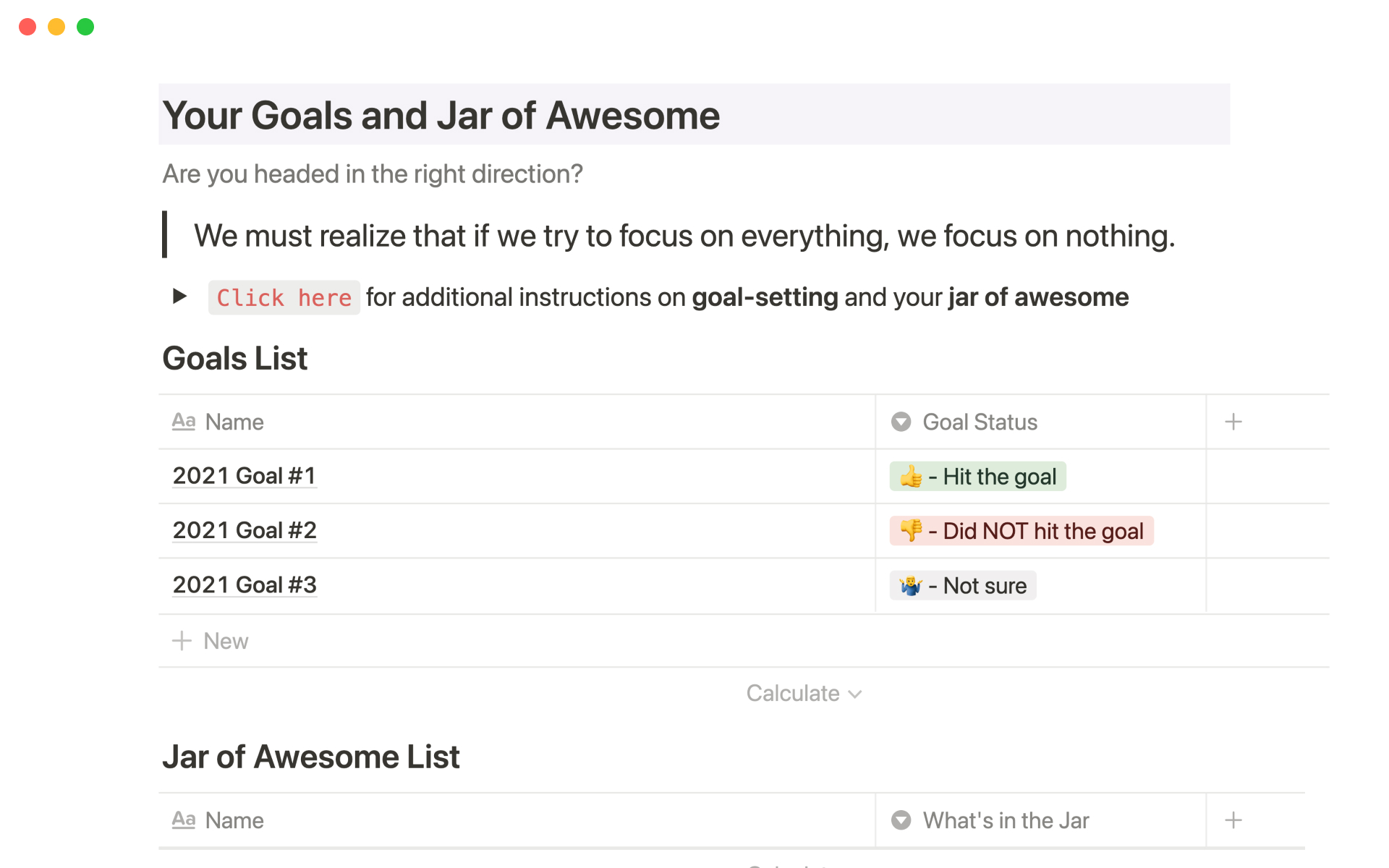Open the 2021 Goal #1 page
1389x868 pixels.
tap(245, 476)
